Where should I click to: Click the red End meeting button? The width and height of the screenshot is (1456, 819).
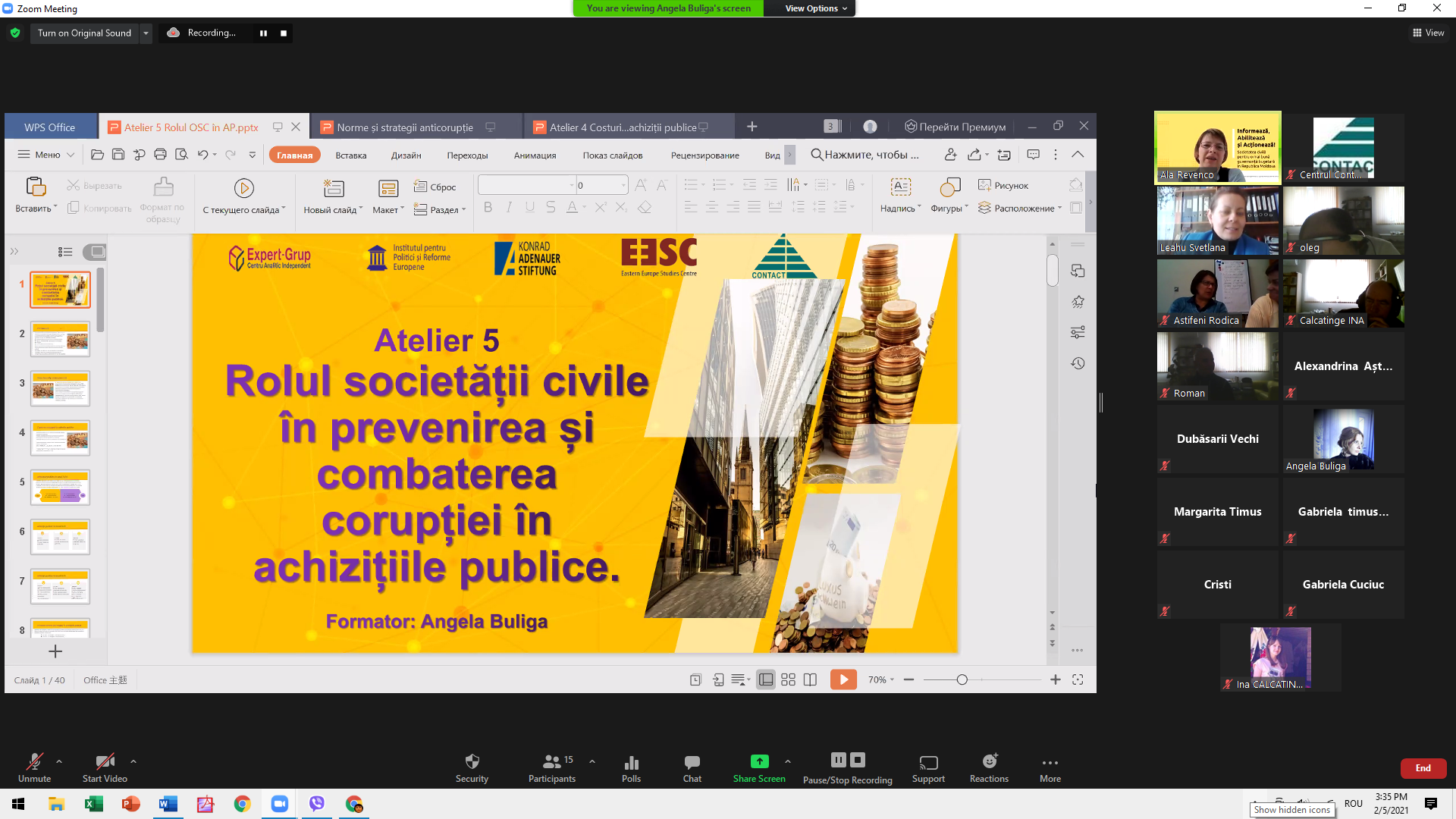pyautogui.click(x=1423, y=768)
